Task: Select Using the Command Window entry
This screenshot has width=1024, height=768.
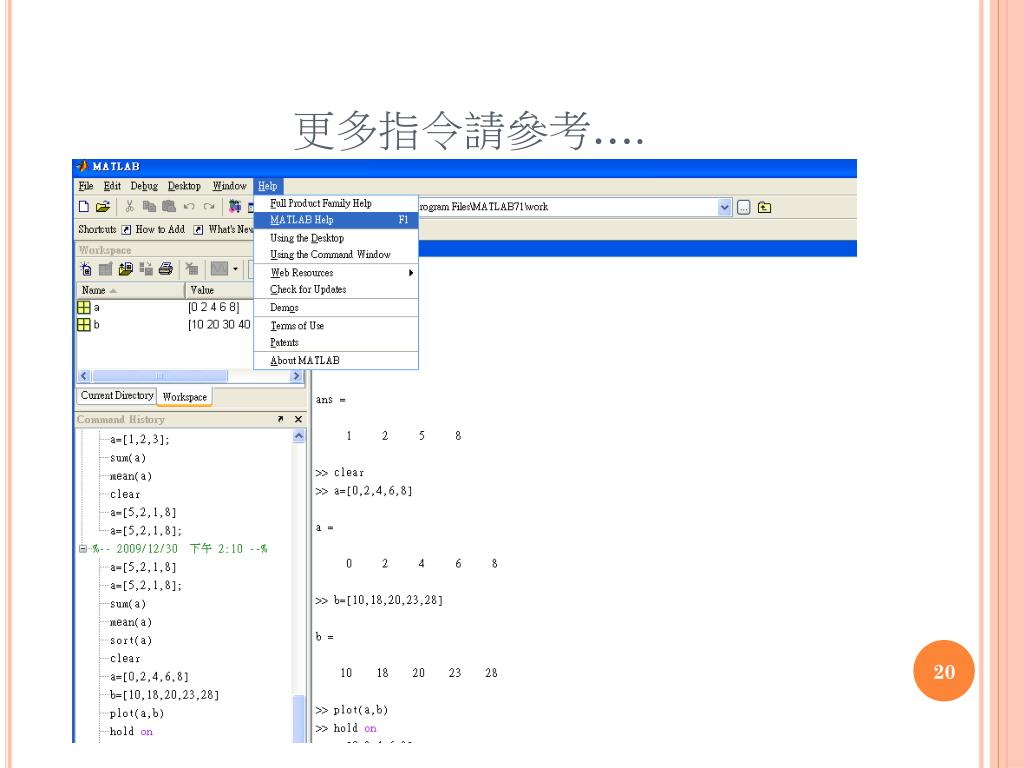Action: click(x=336, y=255)
